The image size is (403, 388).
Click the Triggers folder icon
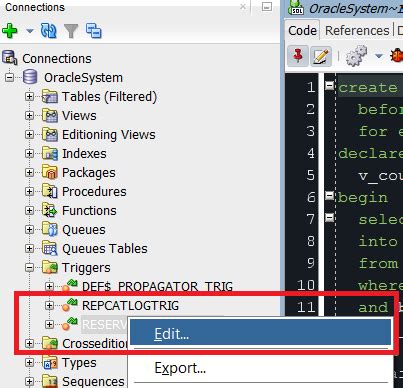[x=50, y=267]
